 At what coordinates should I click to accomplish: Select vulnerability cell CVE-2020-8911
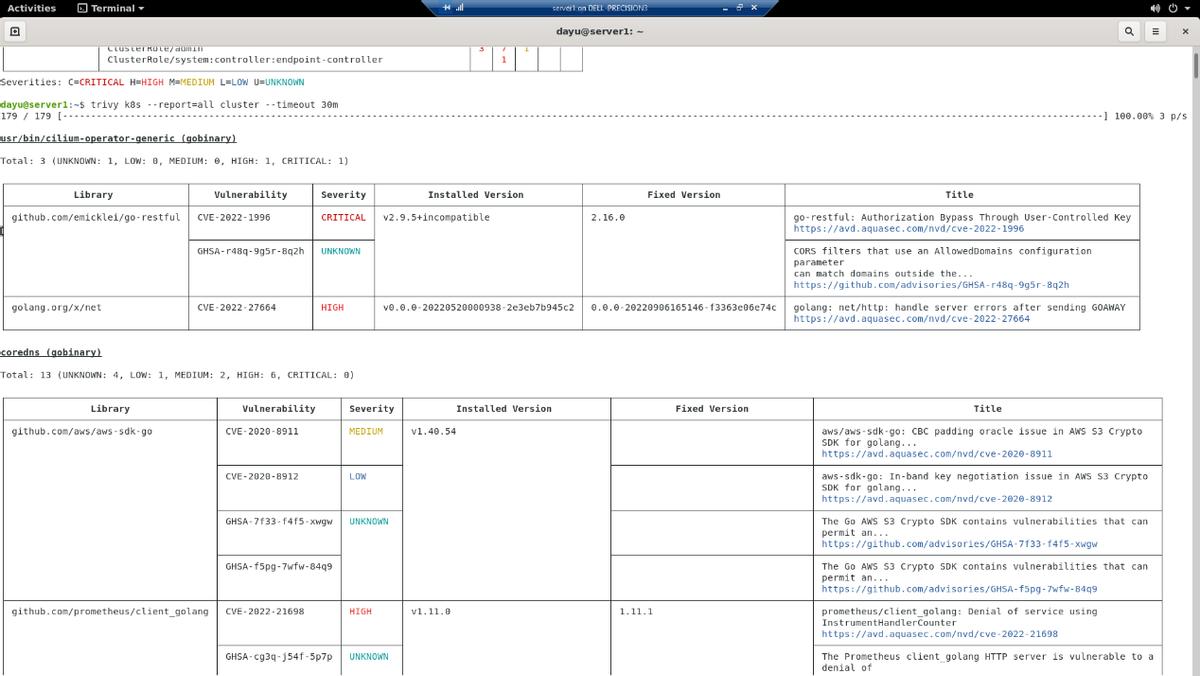coord(262,431)
